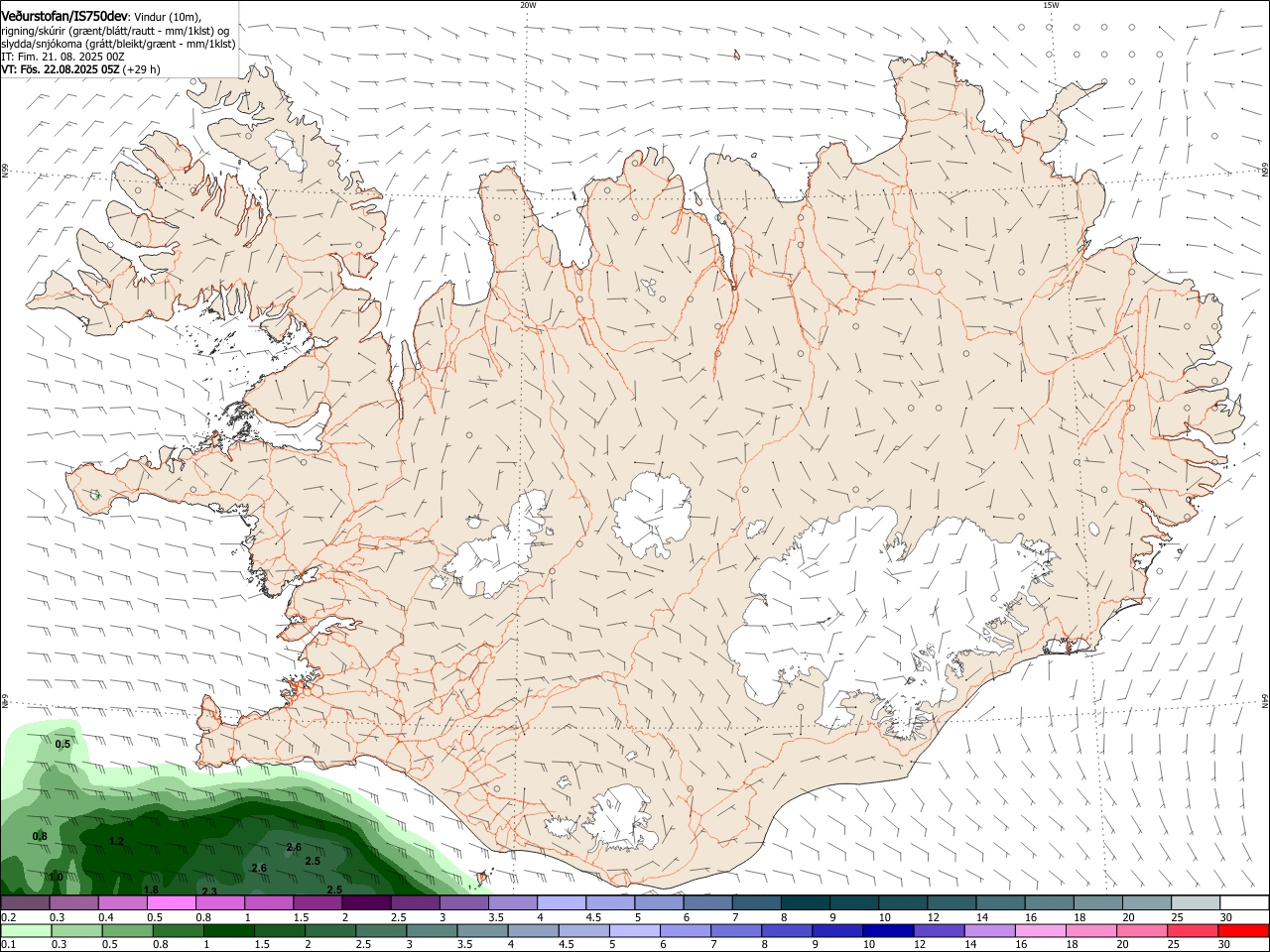Click the 1.8 precipitation value on the map
The image size is (1270, 952).
(151, 890)
